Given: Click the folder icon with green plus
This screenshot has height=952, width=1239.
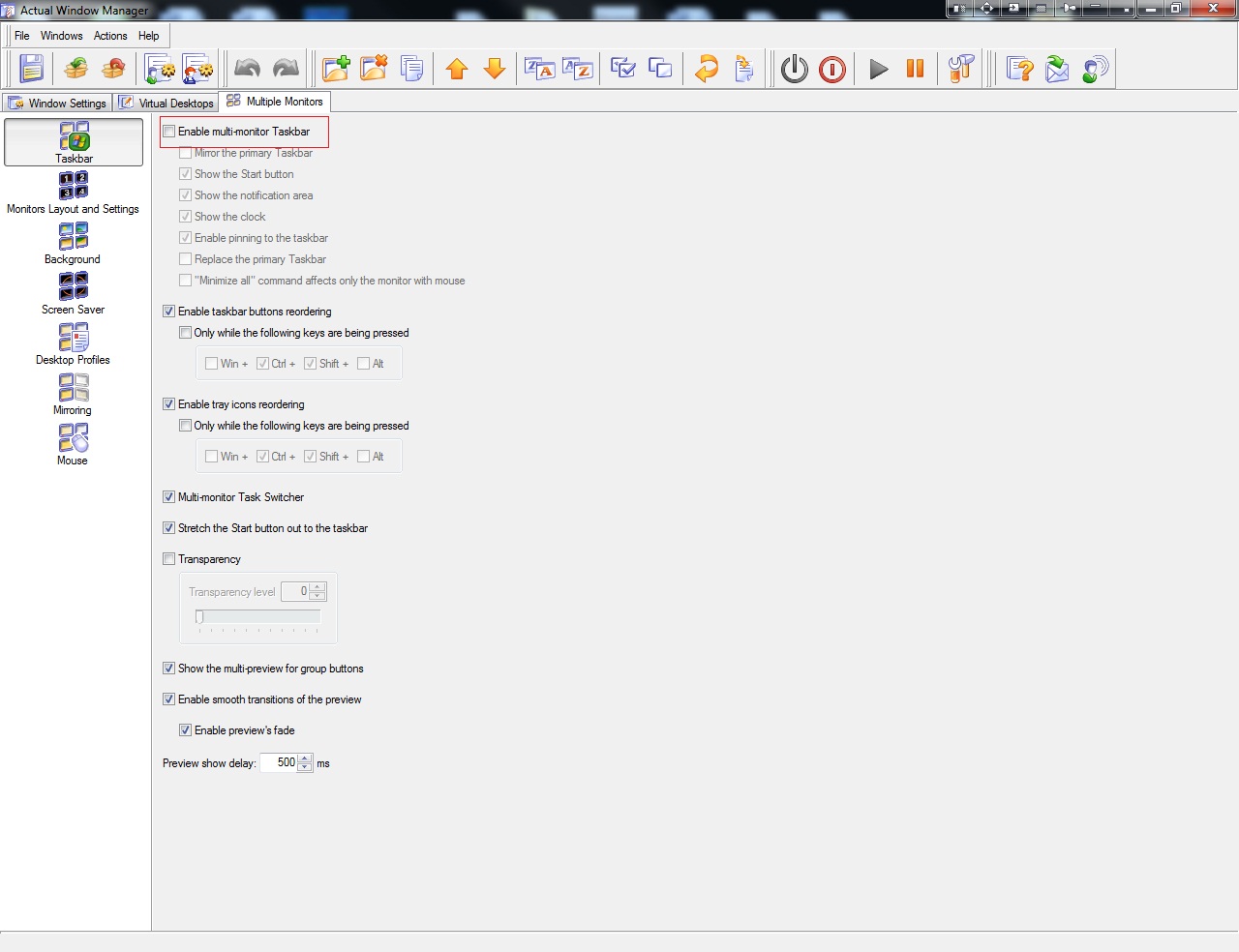Looking at the screenshot, I should (336, 69).
